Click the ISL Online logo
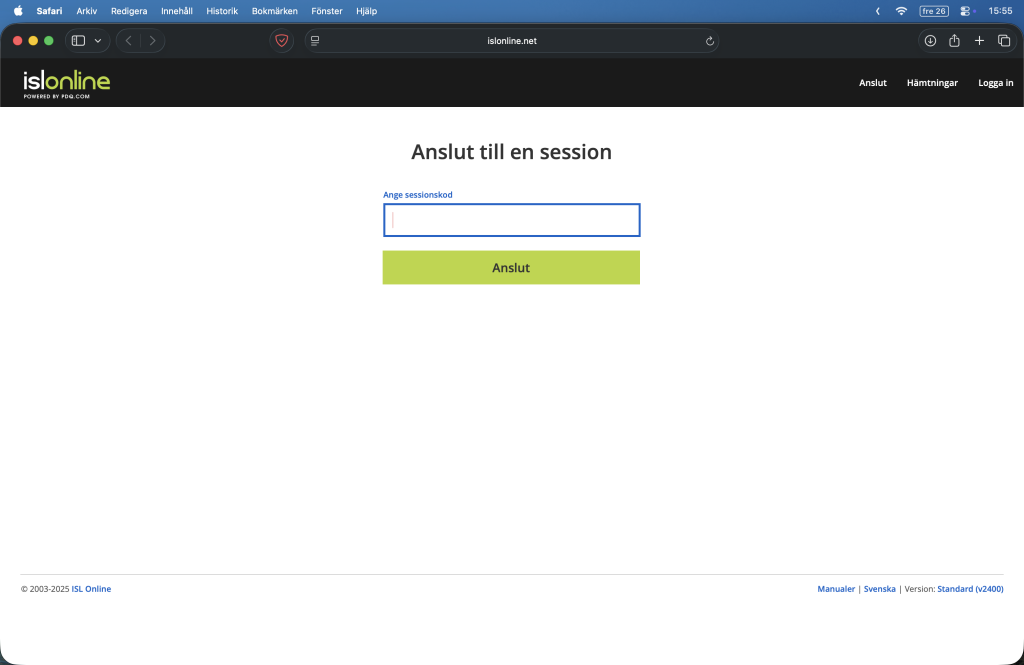The width and height of the screenshot is (1024, 665). (66, 83)
